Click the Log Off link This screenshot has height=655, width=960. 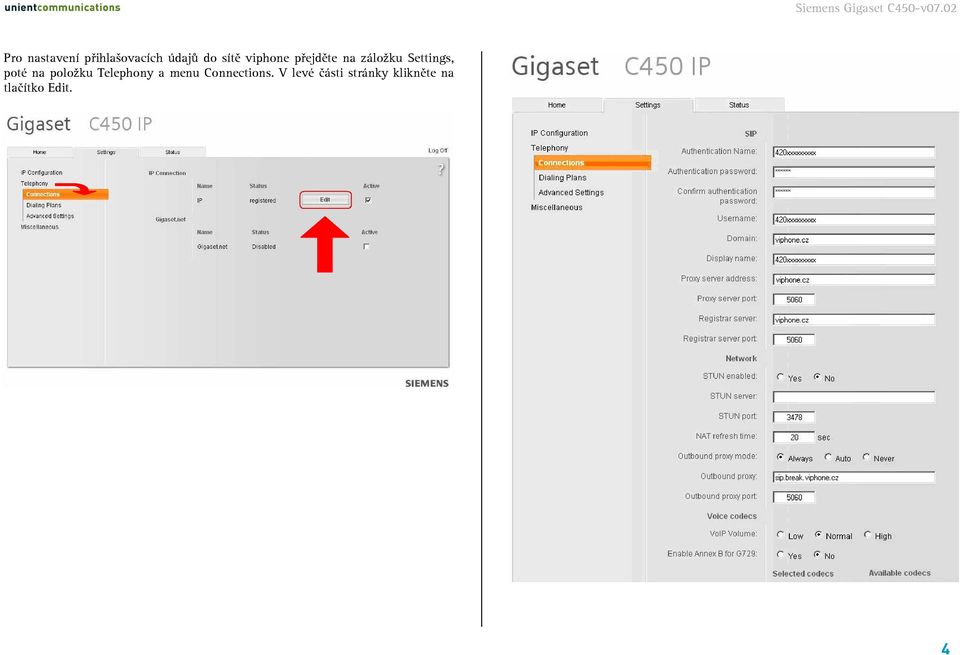coord(437,150)
